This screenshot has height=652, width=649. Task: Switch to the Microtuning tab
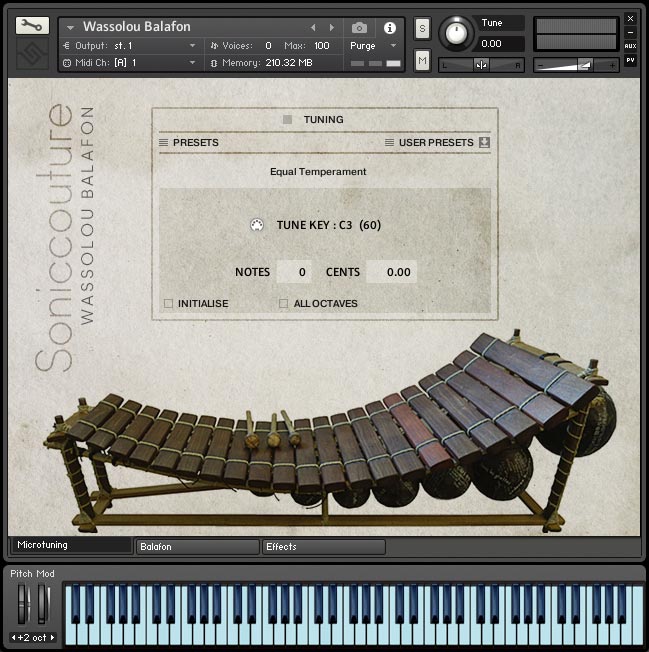pyautogui.click(x=71, y=545)
